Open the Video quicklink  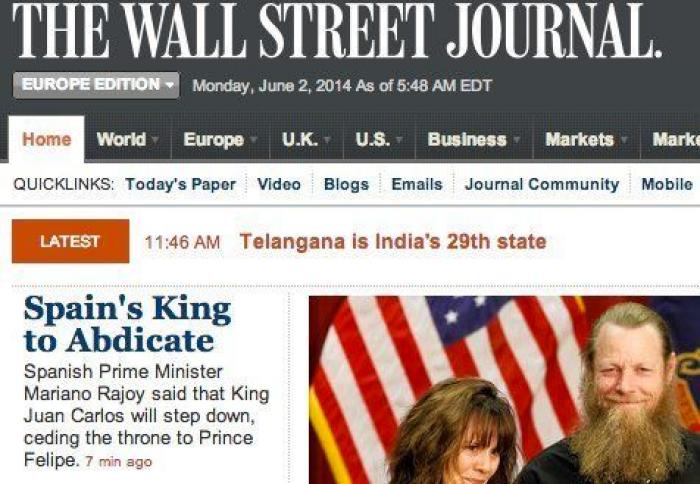pyautogui.click(x=279, y=184)
